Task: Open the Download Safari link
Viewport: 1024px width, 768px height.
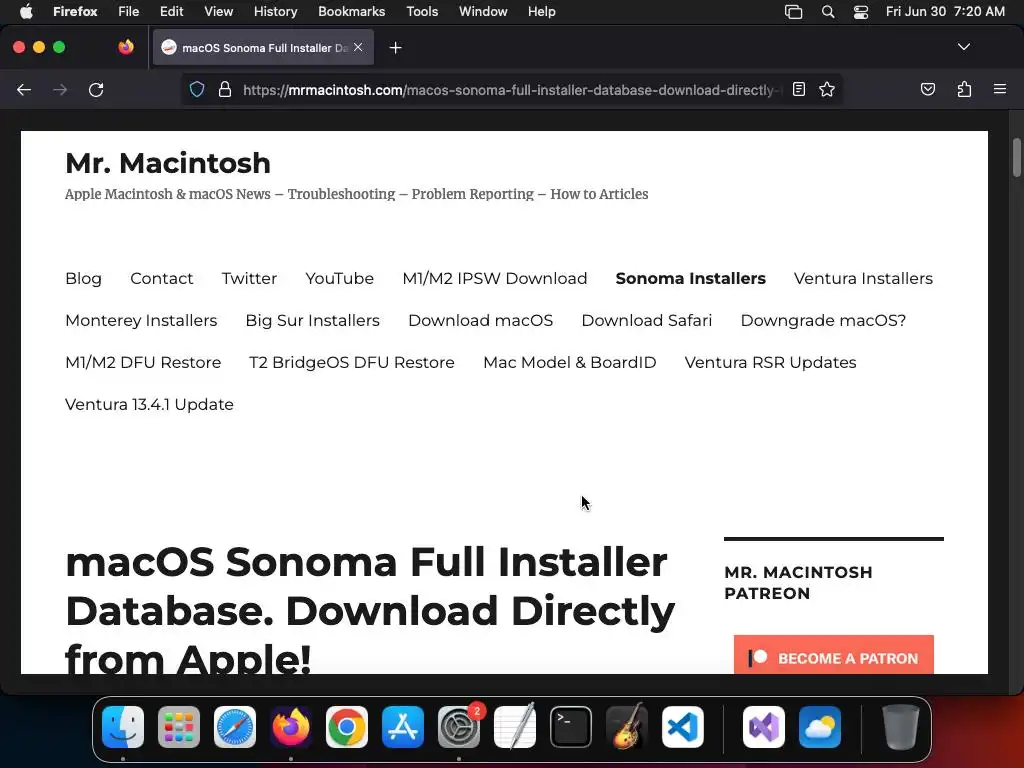Action: (647, 320)
